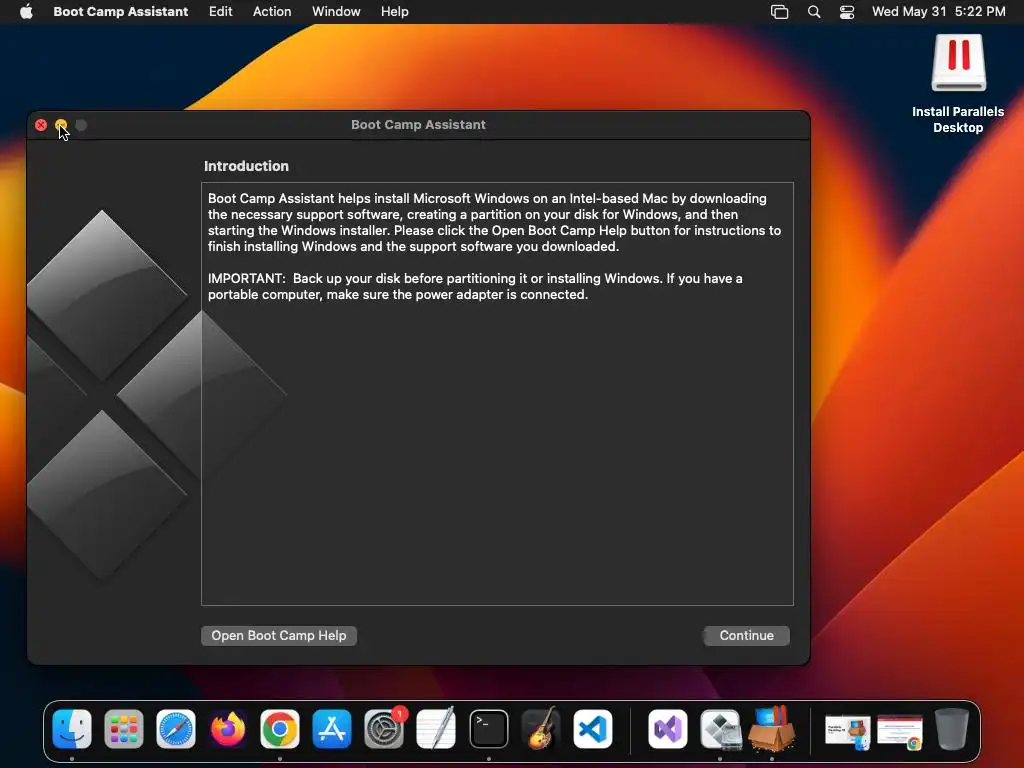Restore minimized Chrome window thumbnail in Dock
Viewport: 1024px width, 768px height.
point(900,732)
